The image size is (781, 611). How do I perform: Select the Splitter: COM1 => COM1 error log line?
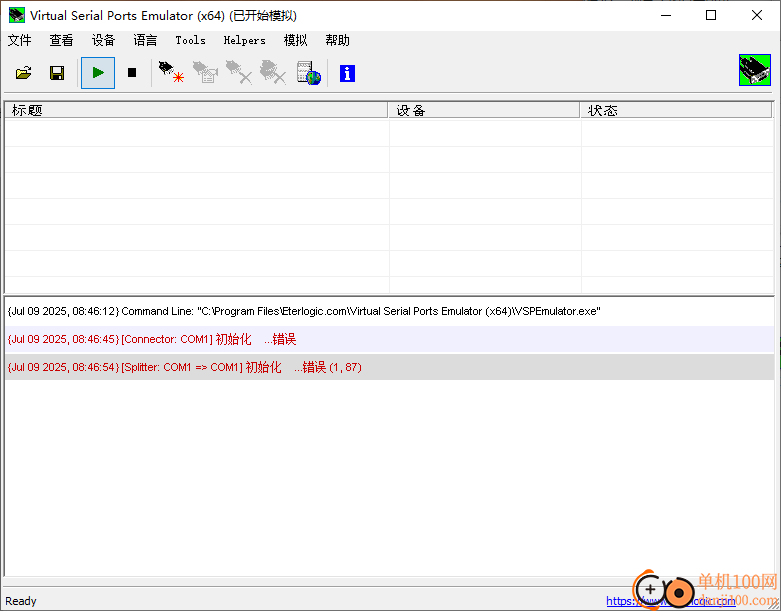tap(389, 367)
